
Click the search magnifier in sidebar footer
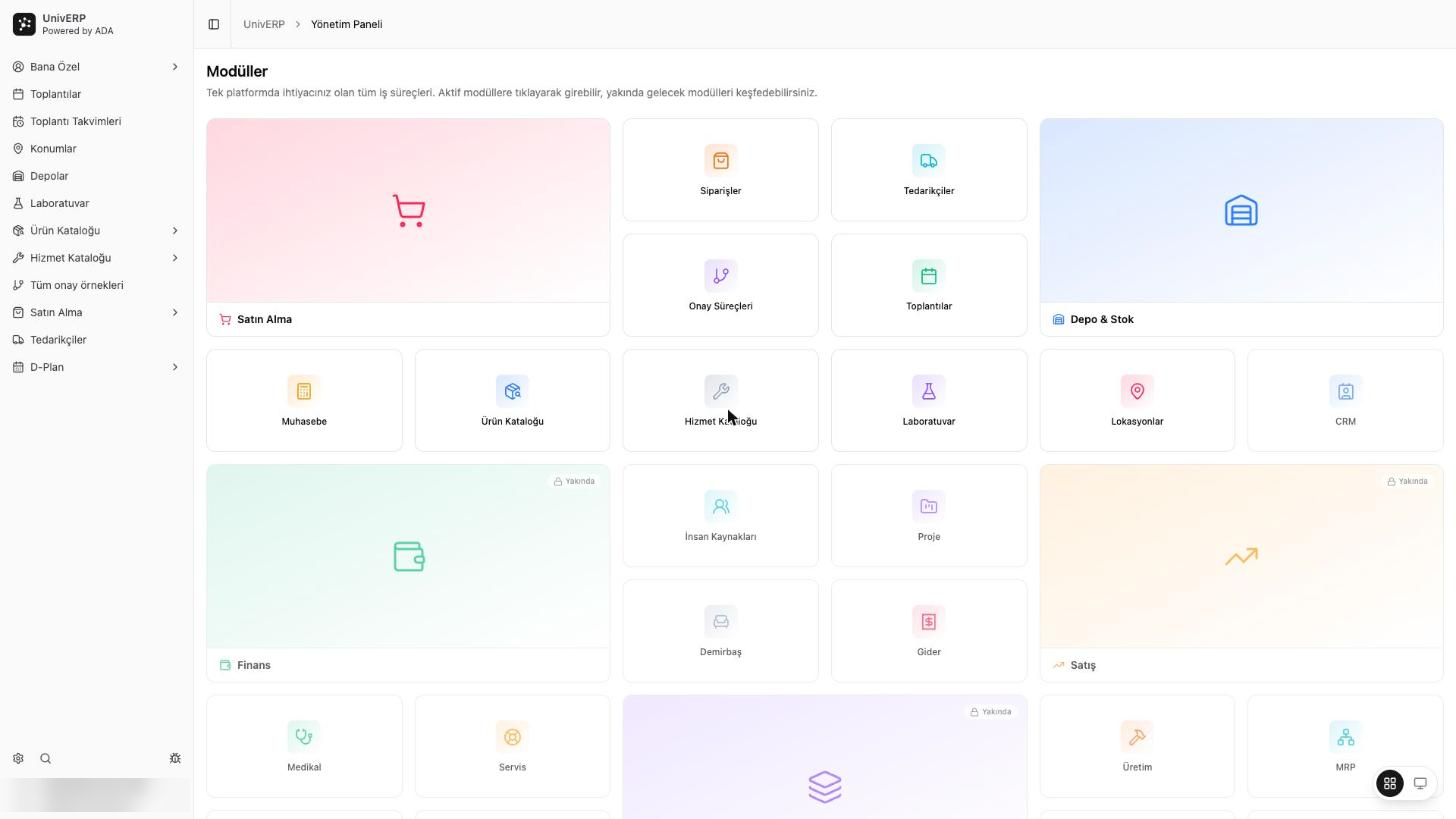tap(45, 759)
